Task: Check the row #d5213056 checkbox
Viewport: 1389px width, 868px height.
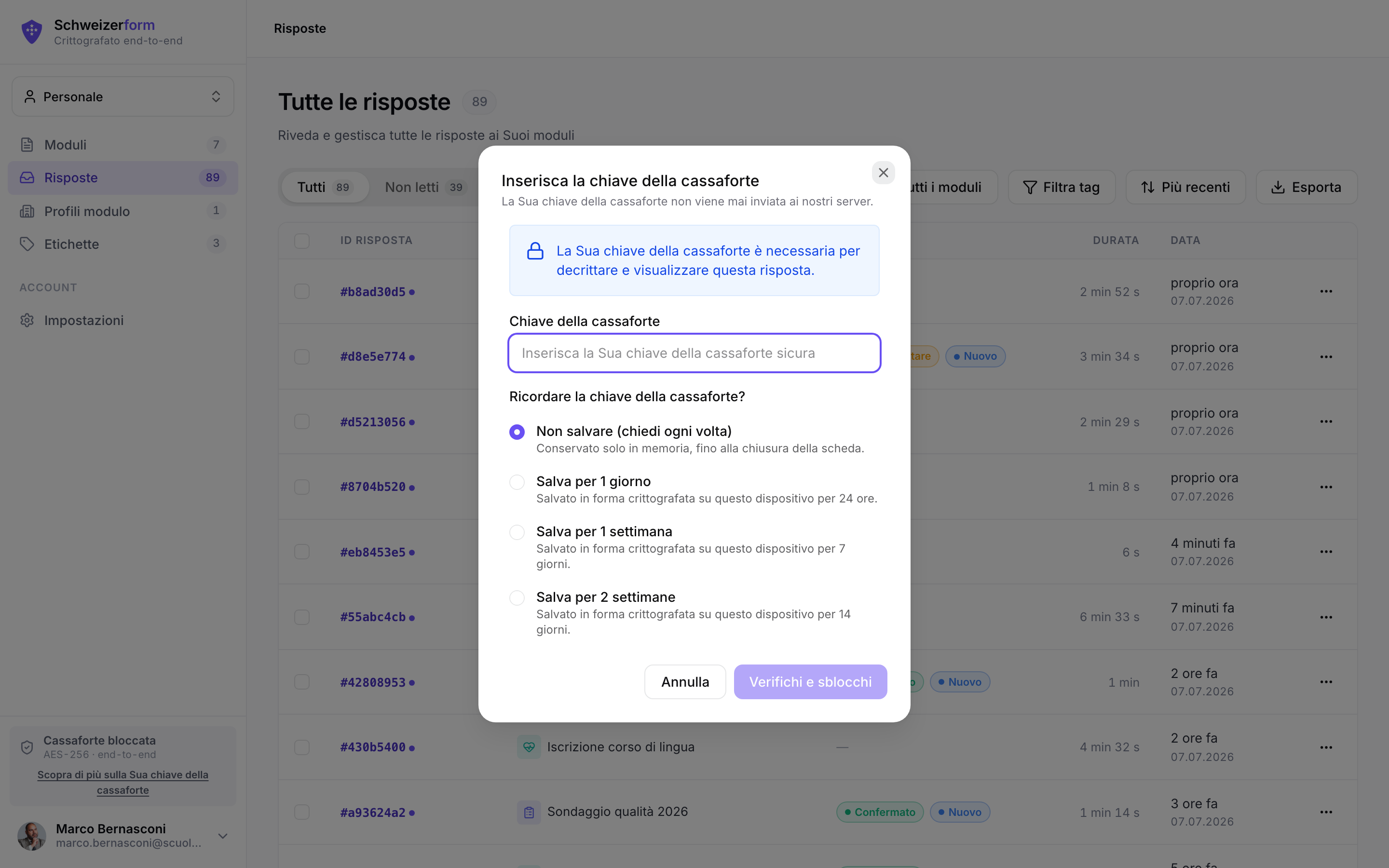Action: pyautogui.click(x=302, y=422)
